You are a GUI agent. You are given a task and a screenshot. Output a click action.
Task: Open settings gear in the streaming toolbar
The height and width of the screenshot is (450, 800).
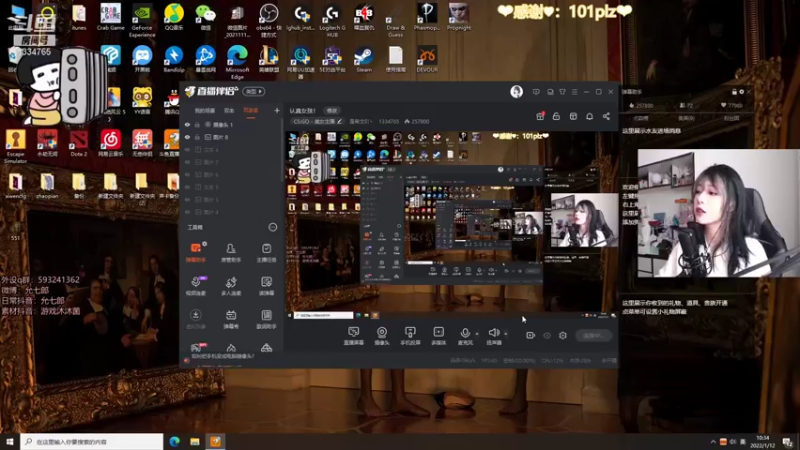point(563,335)
